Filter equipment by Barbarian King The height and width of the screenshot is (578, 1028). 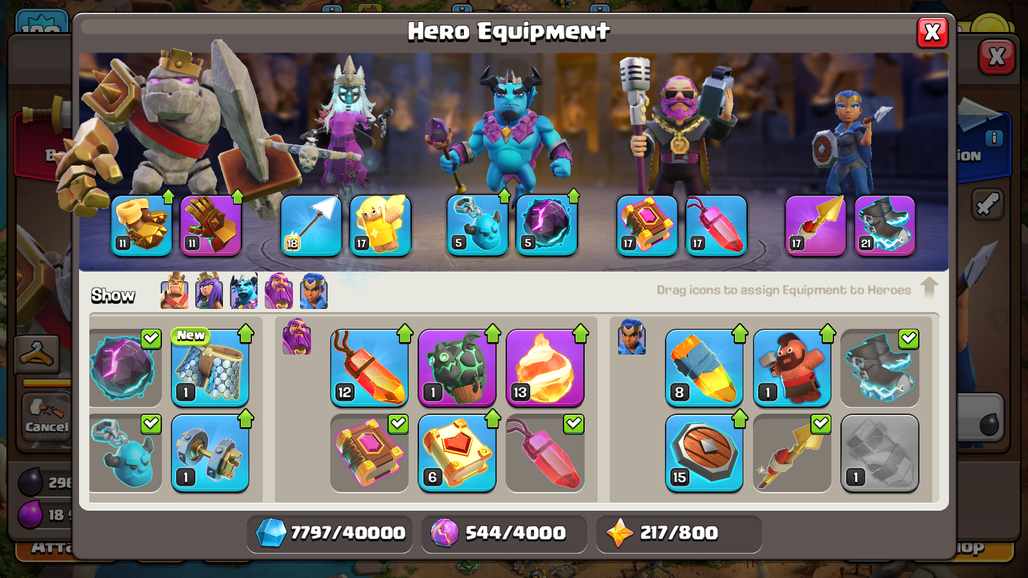pos(174,291)
